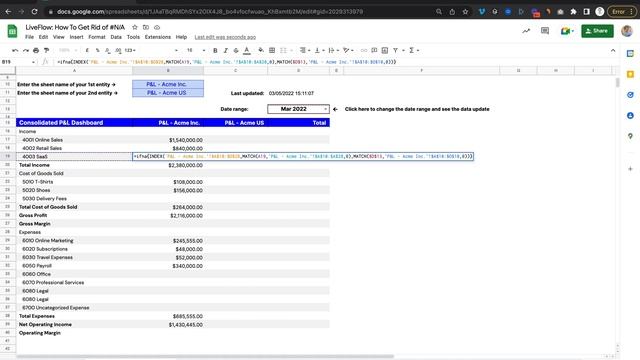The image size is (640, 360).
Task: Collapse the toolbar with the up chevron
Action: [x=613, y=50]
